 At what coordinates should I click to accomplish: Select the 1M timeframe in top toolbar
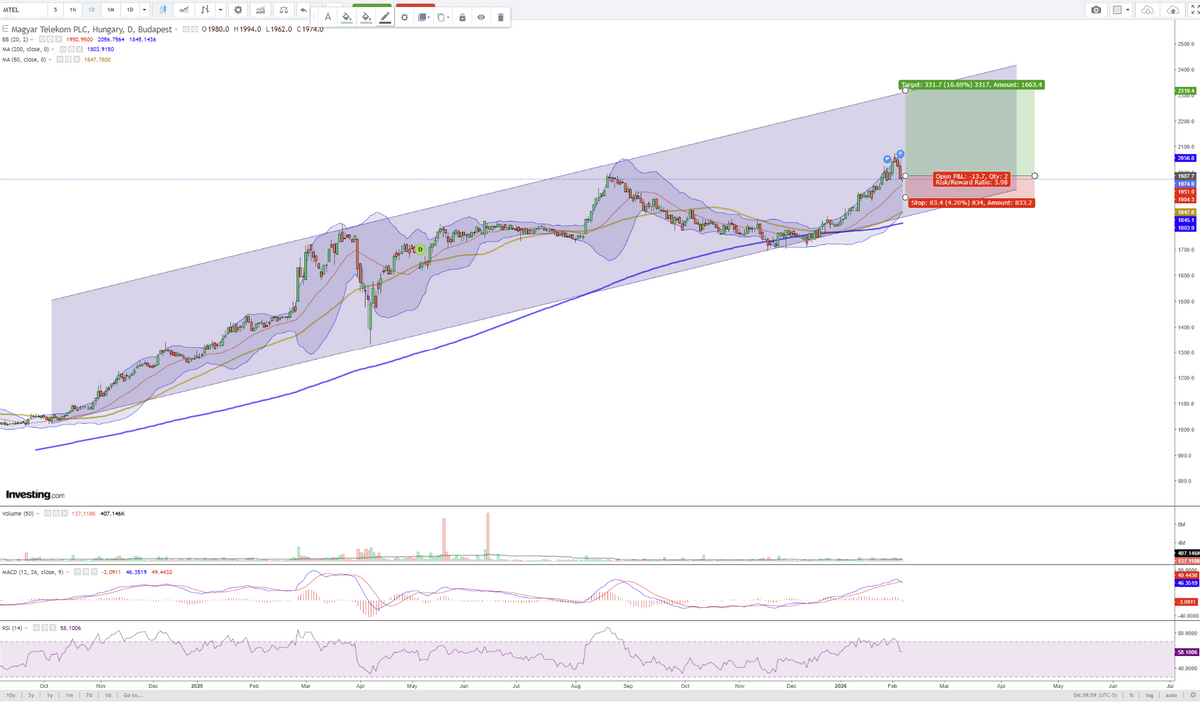109,10
